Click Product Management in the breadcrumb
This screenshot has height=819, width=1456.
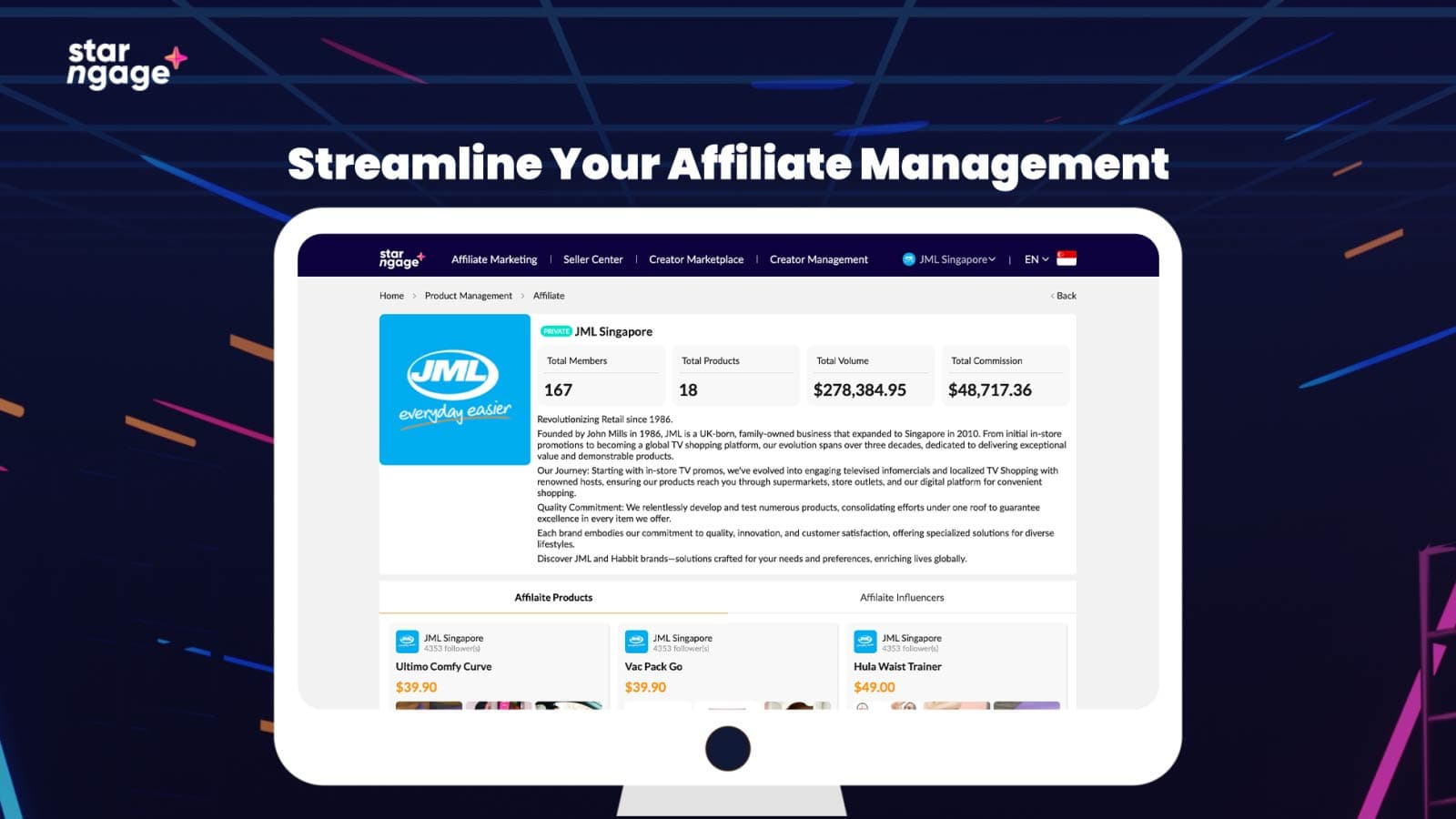tap(468, 296)
